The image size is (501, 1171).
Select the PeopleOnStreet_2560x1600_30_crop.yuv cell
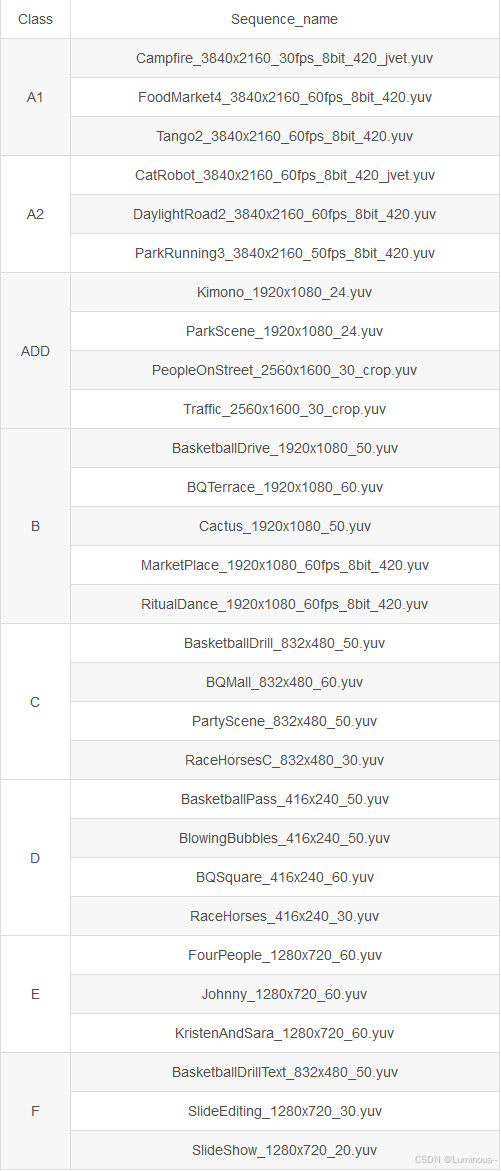(284, 370)
